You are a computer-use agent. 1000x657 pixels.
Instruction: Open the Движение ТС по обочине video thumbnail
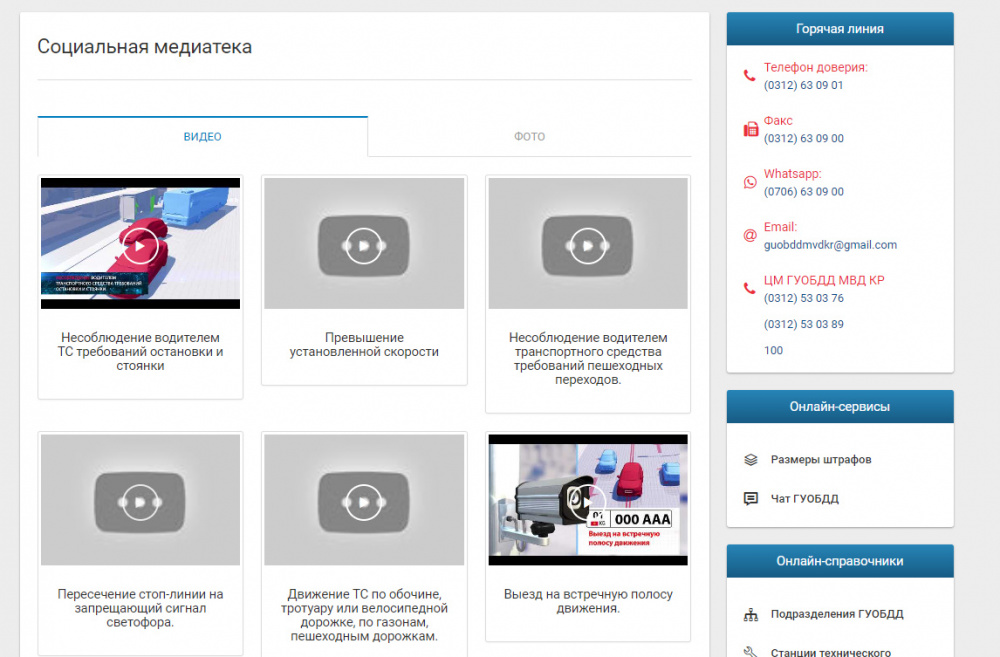(364, 500)
